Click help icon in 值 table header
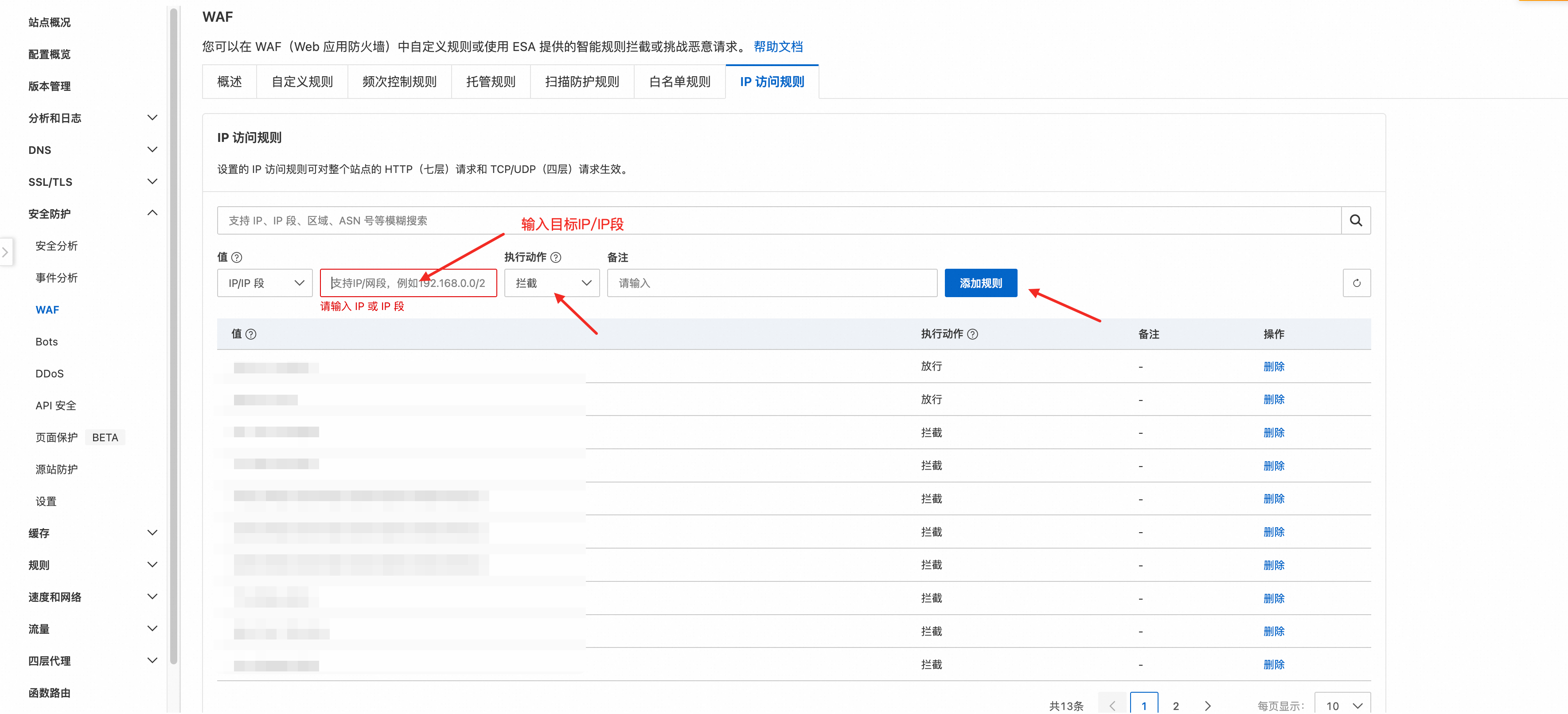This screenshot has height=714, width=1568. click(x=251, y=334)
